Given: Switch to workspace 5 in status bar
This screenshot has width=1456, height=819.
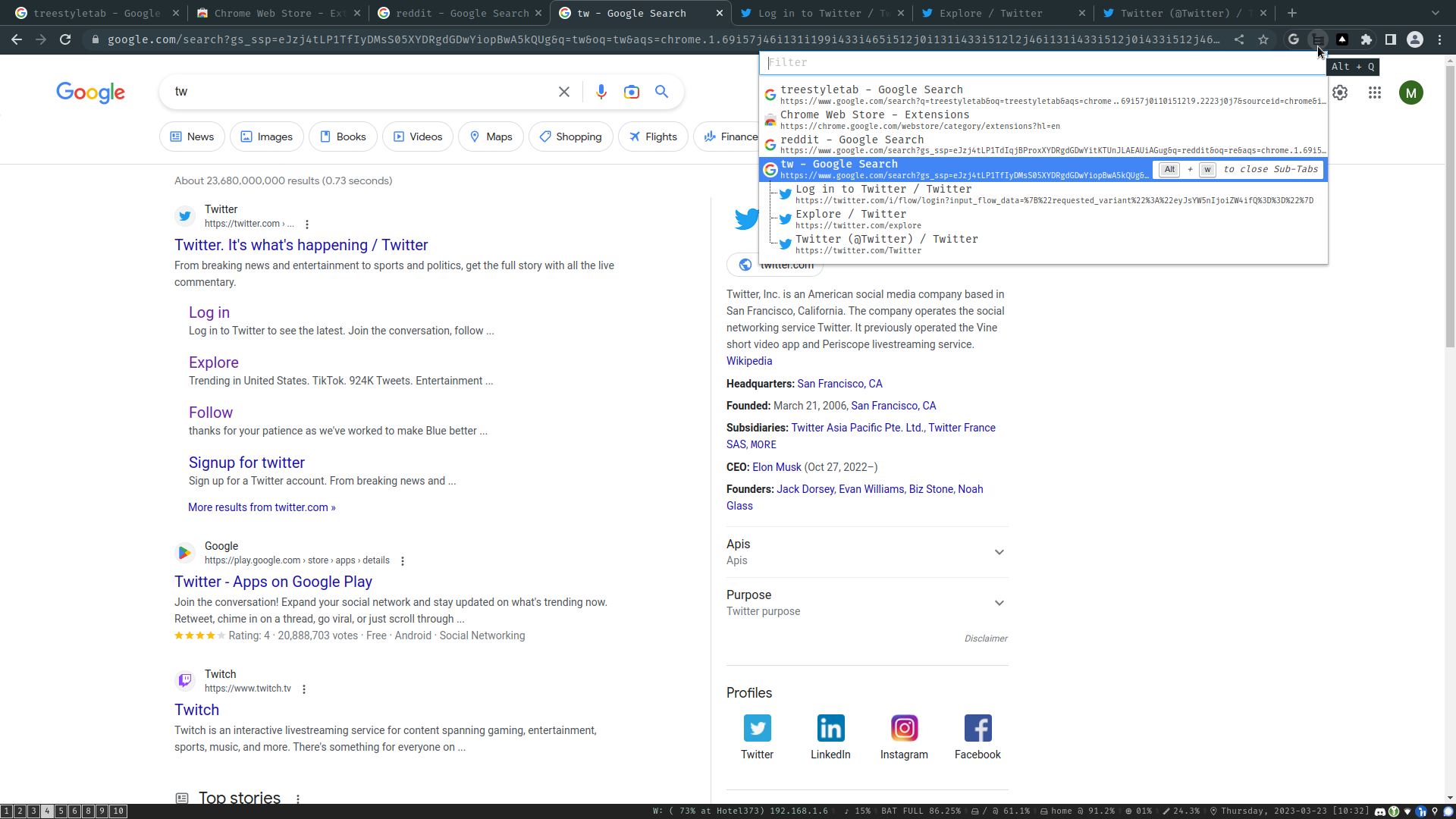Looking at the screenshot, I should coord(61,811).
